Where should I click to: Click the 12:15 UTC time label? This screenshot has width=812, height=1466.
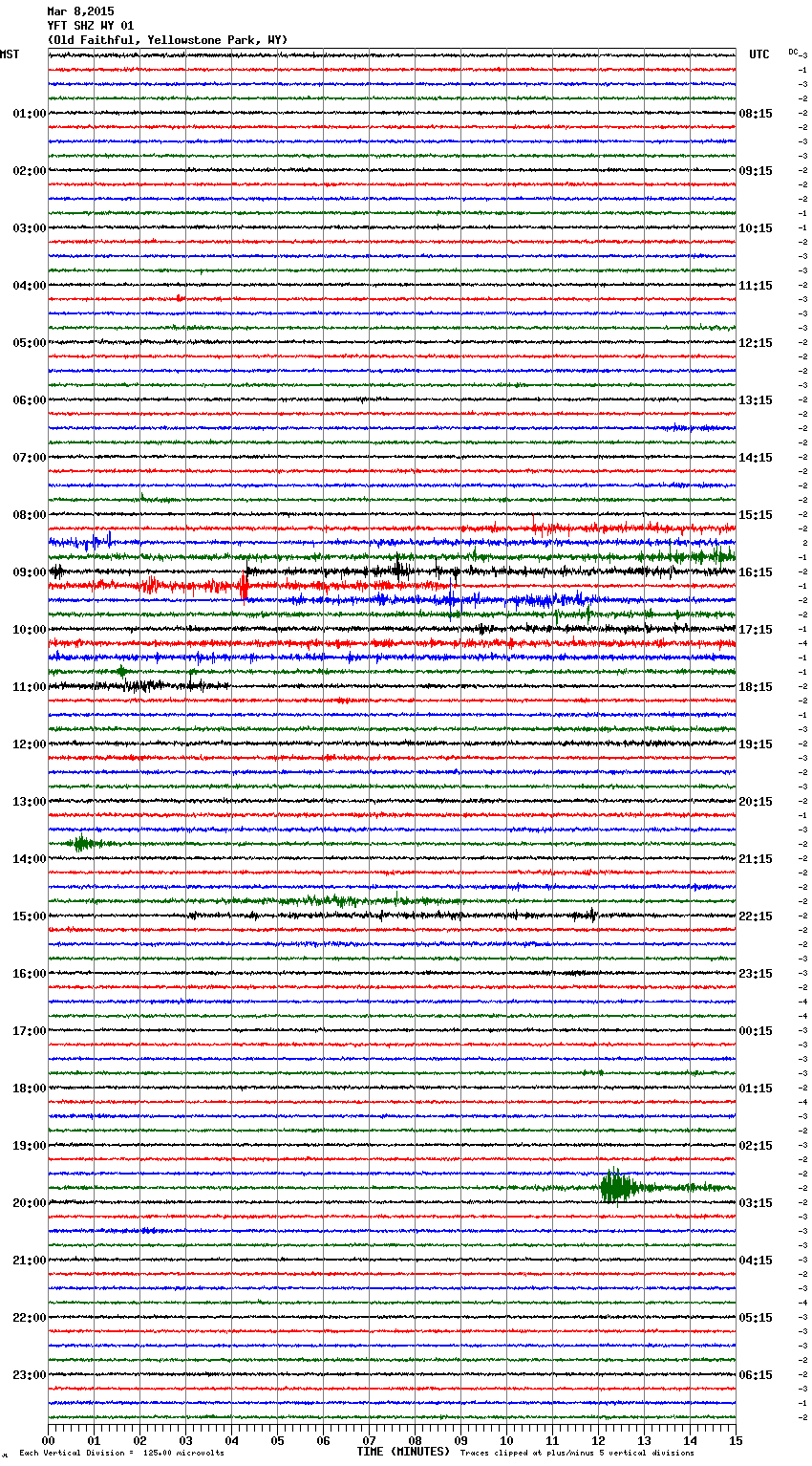(756, 343)
